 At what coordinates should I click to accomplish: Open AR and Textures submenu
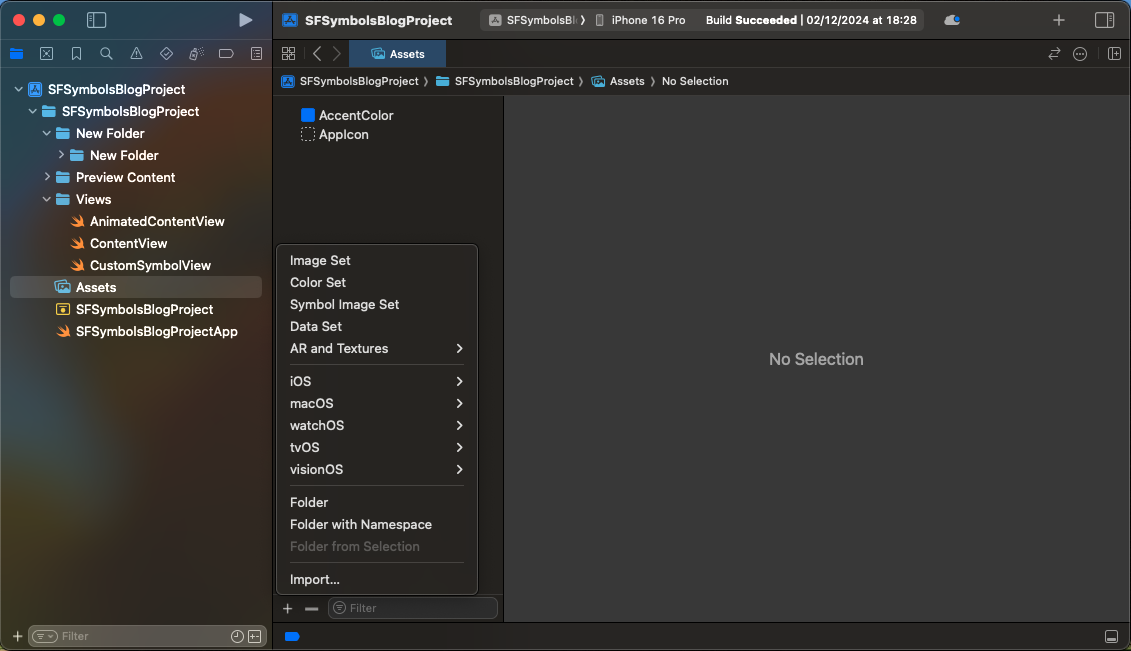pos(377,348)
